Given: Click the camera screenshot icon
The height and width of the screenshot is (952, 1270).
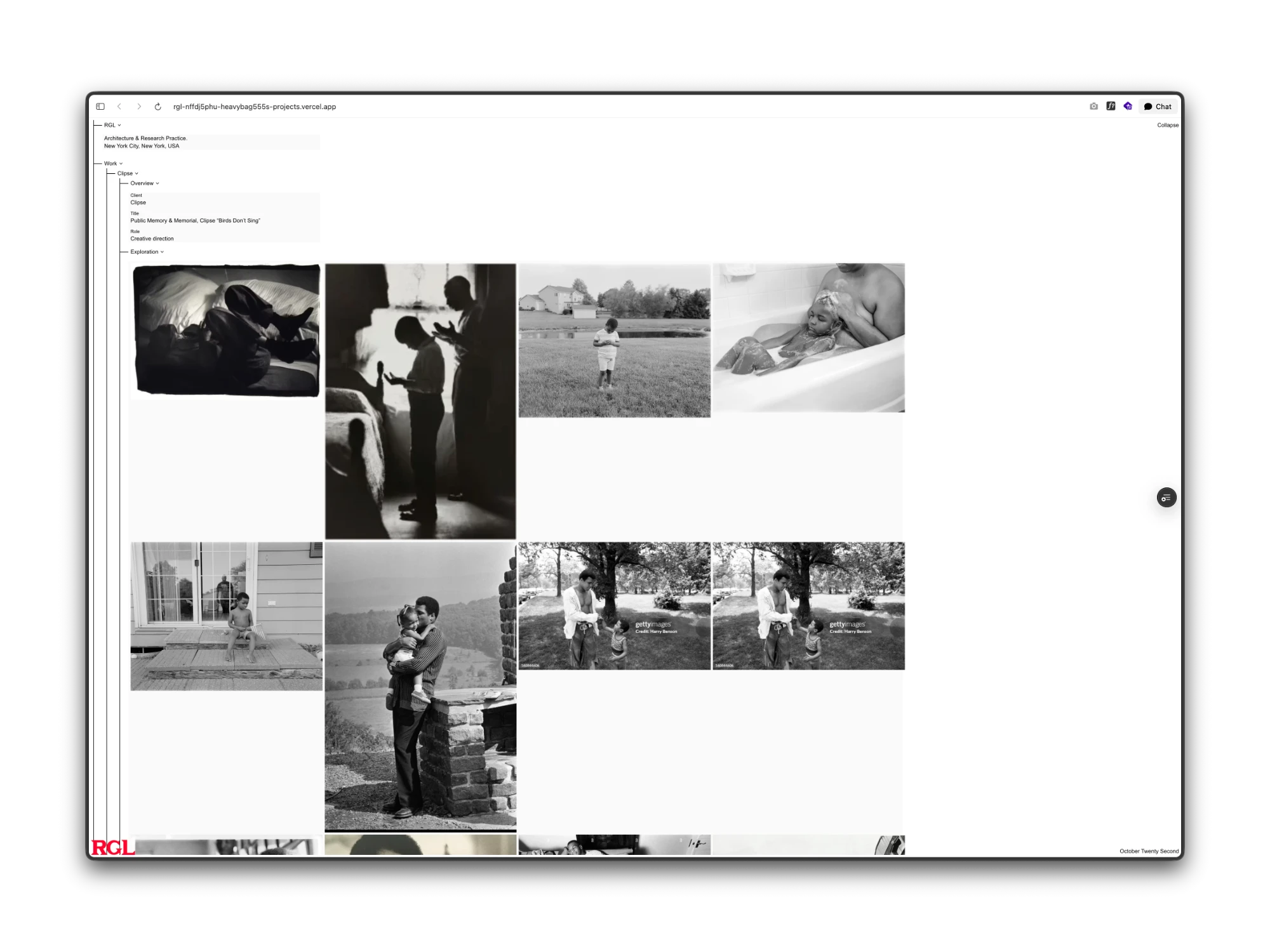Looking at the screenshot, I should [x=1093, y=107].
